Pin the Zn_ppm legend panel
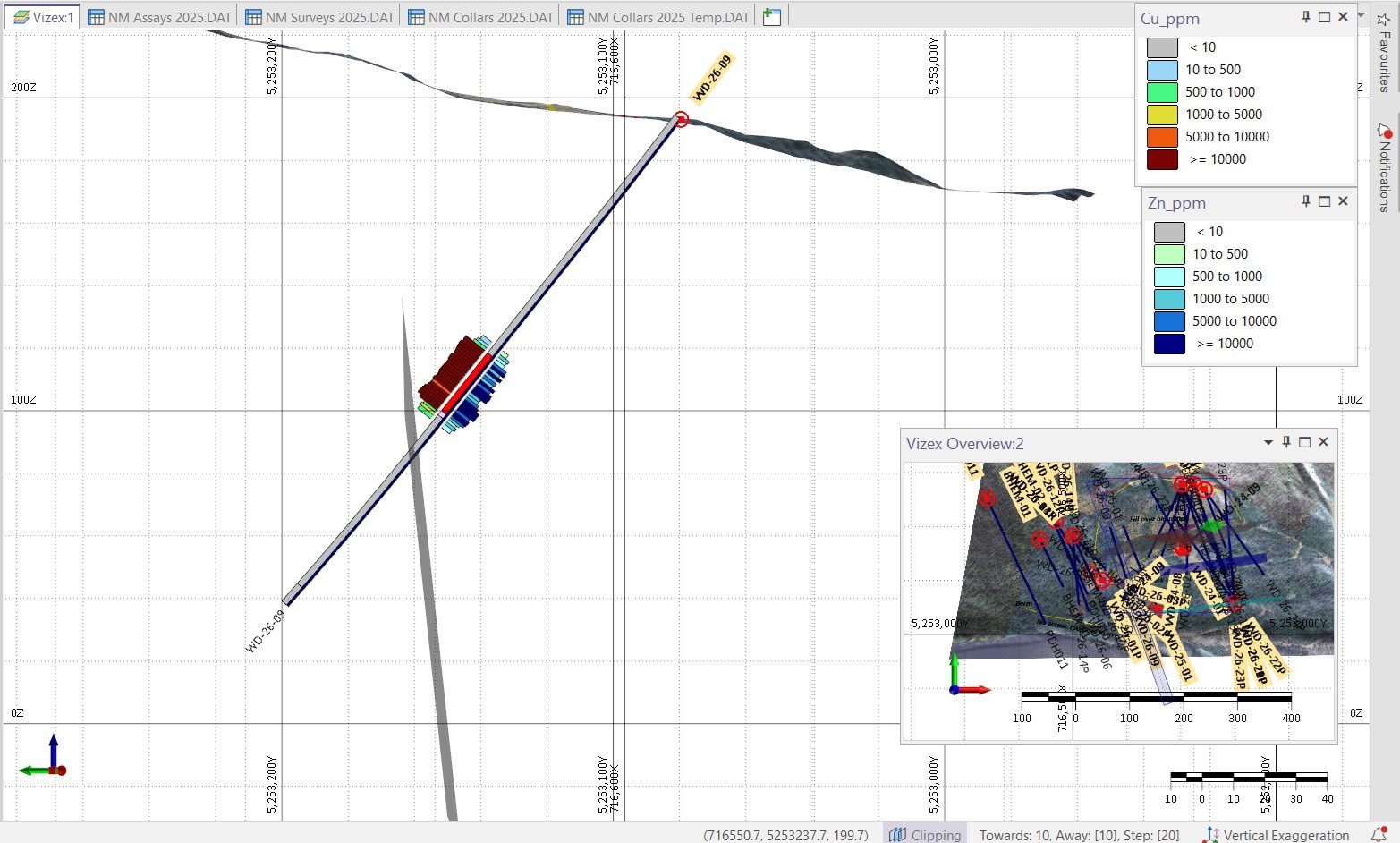 coord(1305,201)
